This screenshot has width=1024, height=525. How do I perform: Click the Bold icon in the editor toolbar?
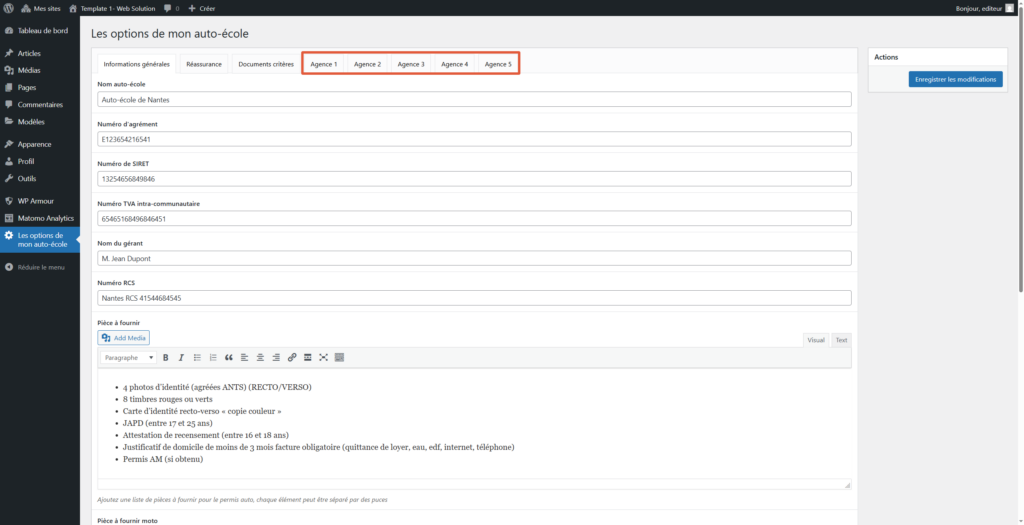click(165, 357)
